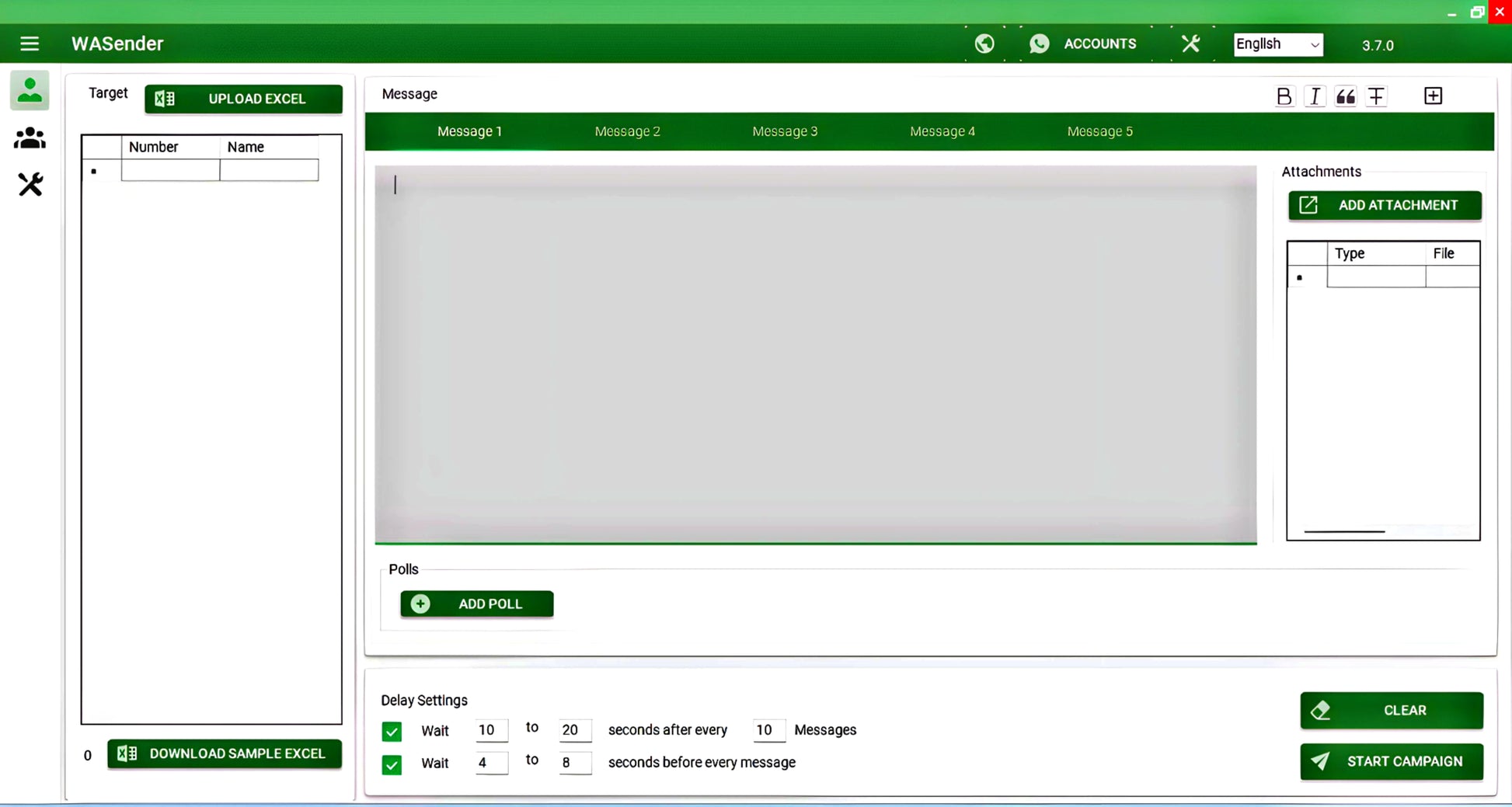Apply strikethrough formatting to message
Screen dimensions: 1512x807
point(1376,96)
